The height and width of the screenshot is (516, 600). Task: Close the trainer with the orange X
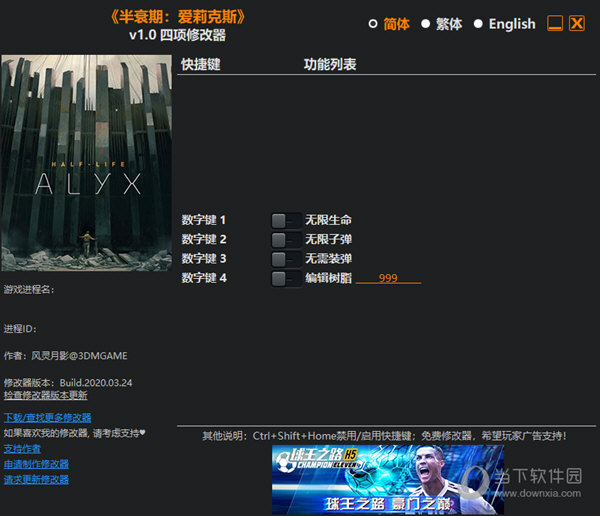pos(577,23)
